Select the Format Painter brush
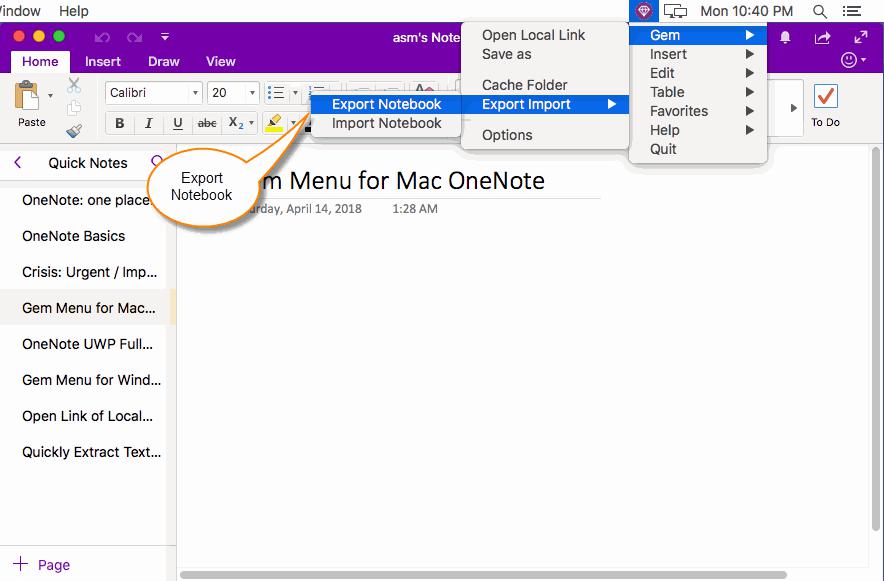Image resolution: width=884 pixels, height=581 pixels. [x=74, y=131]
